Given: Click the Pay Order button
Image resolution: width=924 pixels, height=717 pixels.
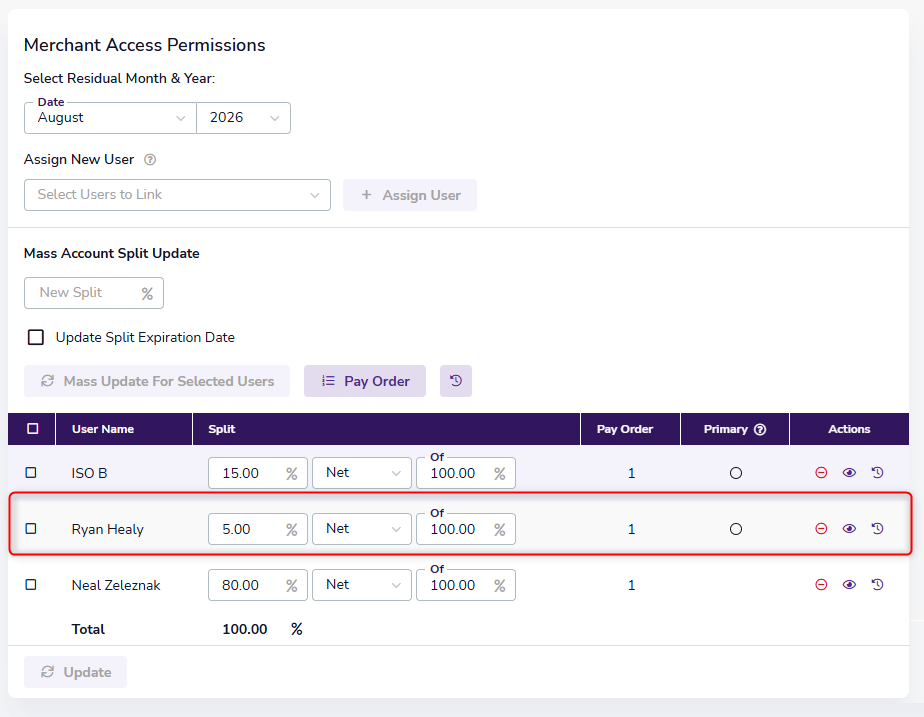Looking at the screenshot, I should [x=365, y=381].
